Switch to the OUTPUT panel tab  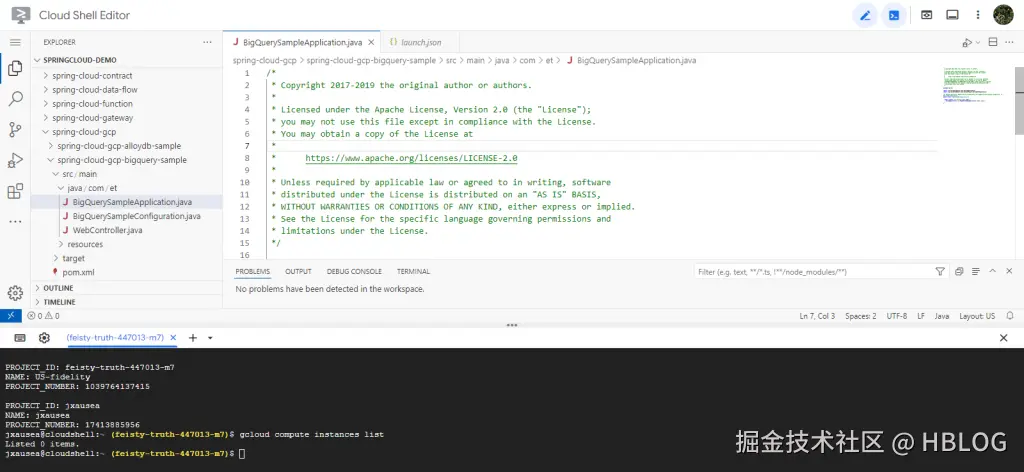(x=298, y=272)
